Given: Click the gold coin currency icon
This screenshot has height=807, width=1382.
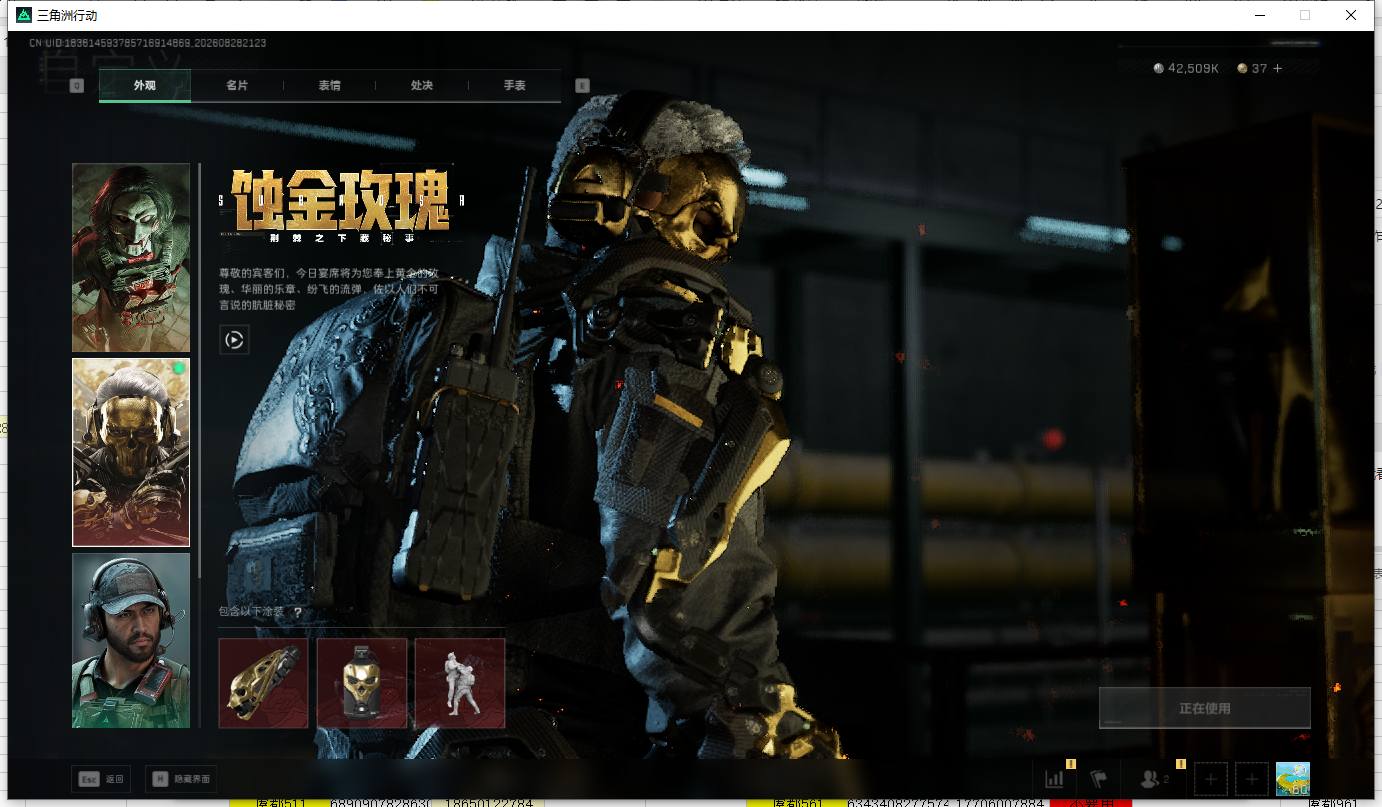Looking at the screenshot, I should point(1243,69).
